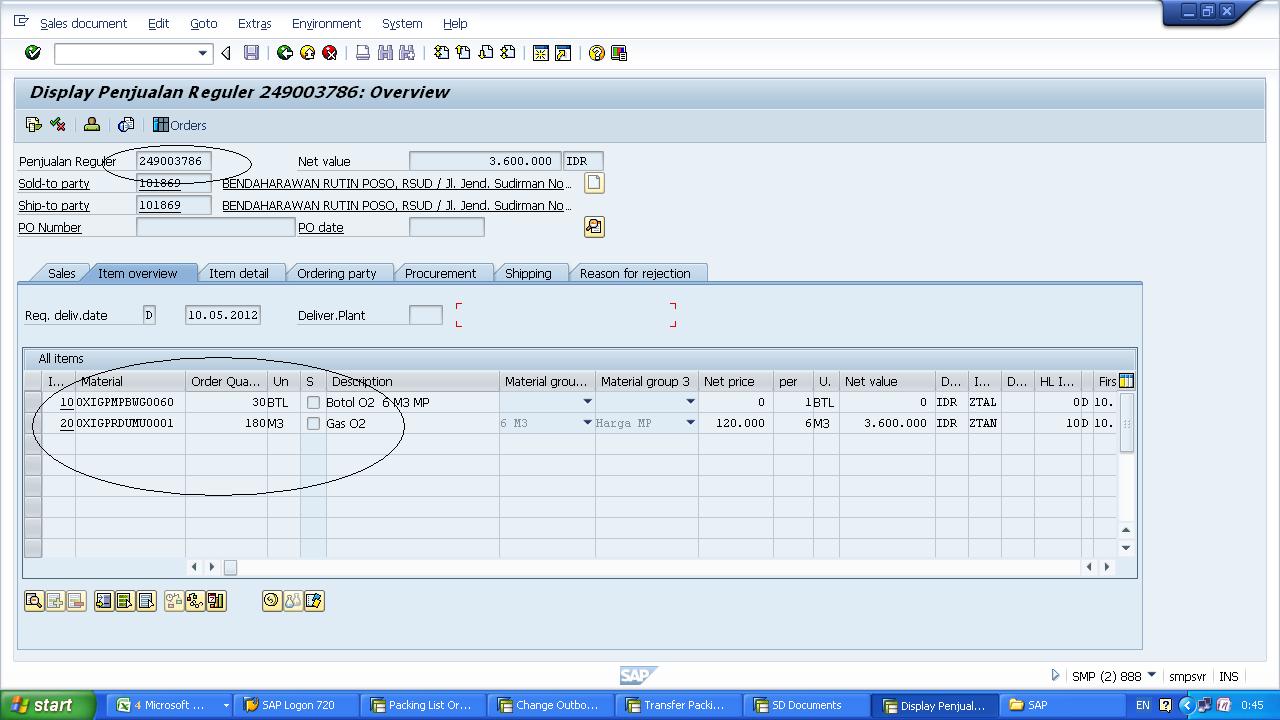Open the yellow Help question mark icon
Image resolution: width=1280 pixels, height=720 pixels.
[597, 53]
